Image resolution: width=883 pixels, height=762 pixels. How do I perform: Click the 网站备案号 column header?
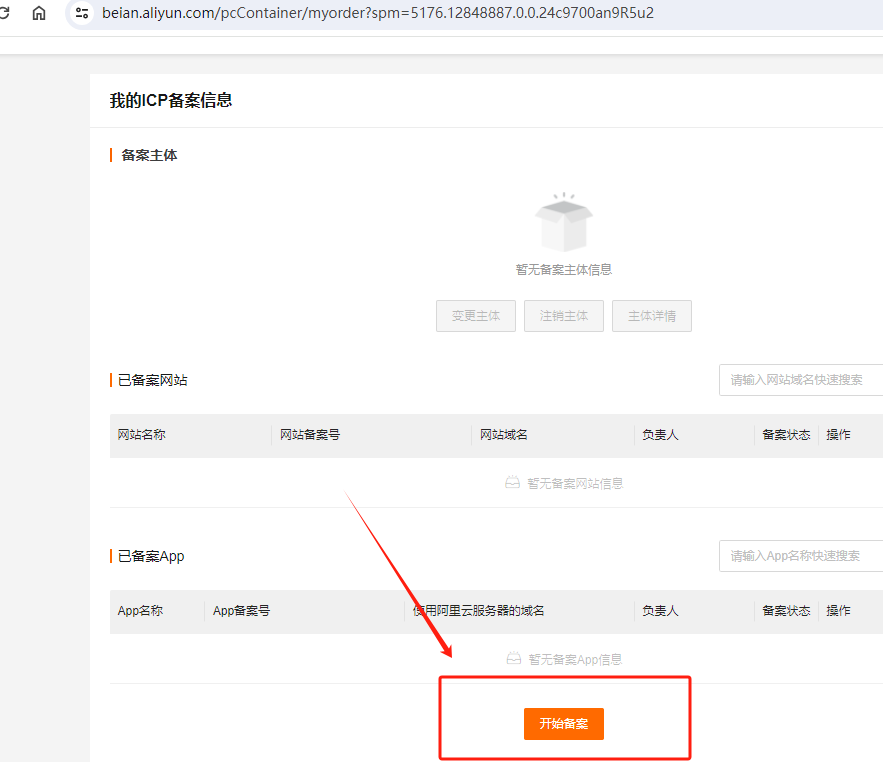tap(310, 435)
